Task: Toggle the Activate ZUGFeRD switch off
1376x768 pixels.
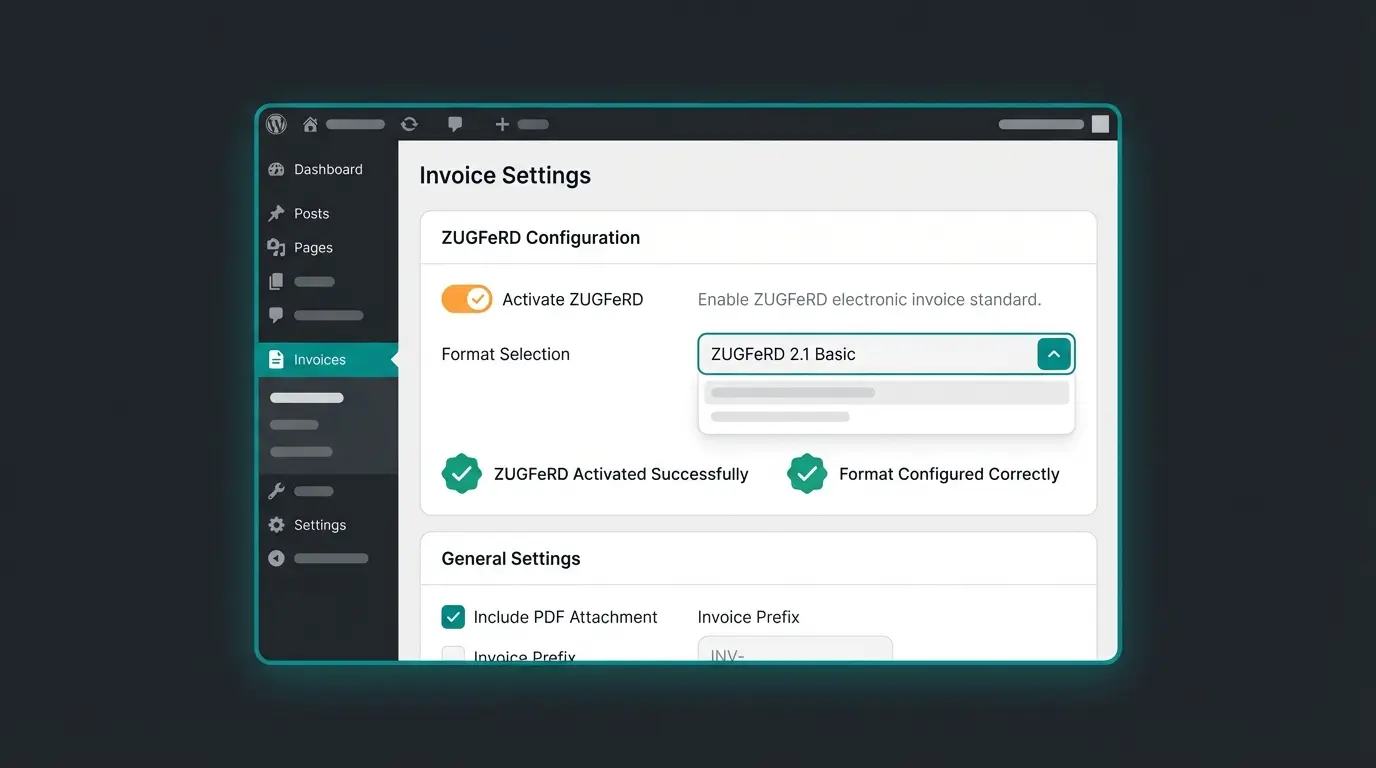Action: point(466,299)
